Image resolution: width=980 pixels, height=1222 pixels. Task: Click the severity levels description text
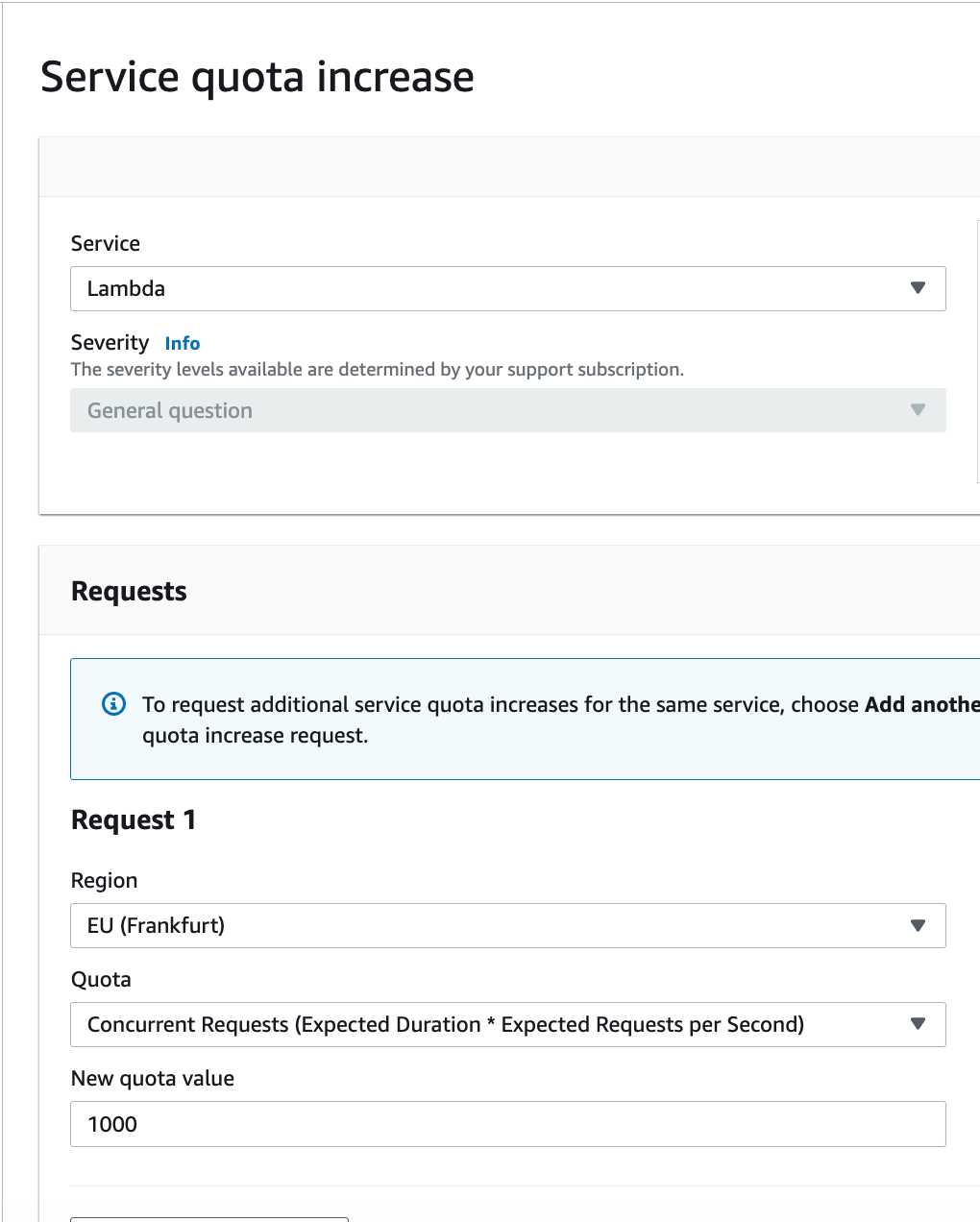[x=378, y=370]
